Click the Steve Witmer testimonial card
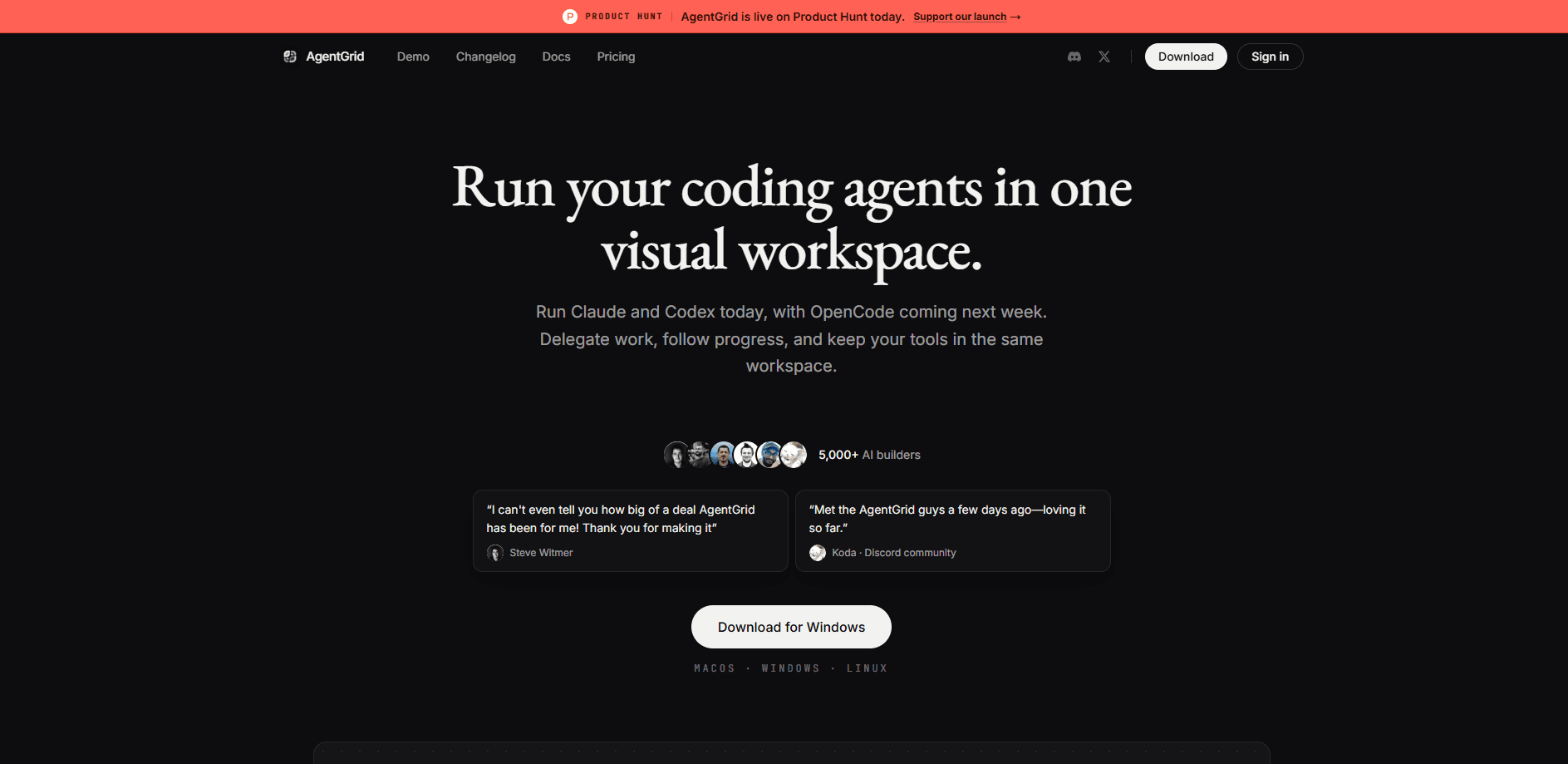1568x764 pixels. click(x=631, y=530)
